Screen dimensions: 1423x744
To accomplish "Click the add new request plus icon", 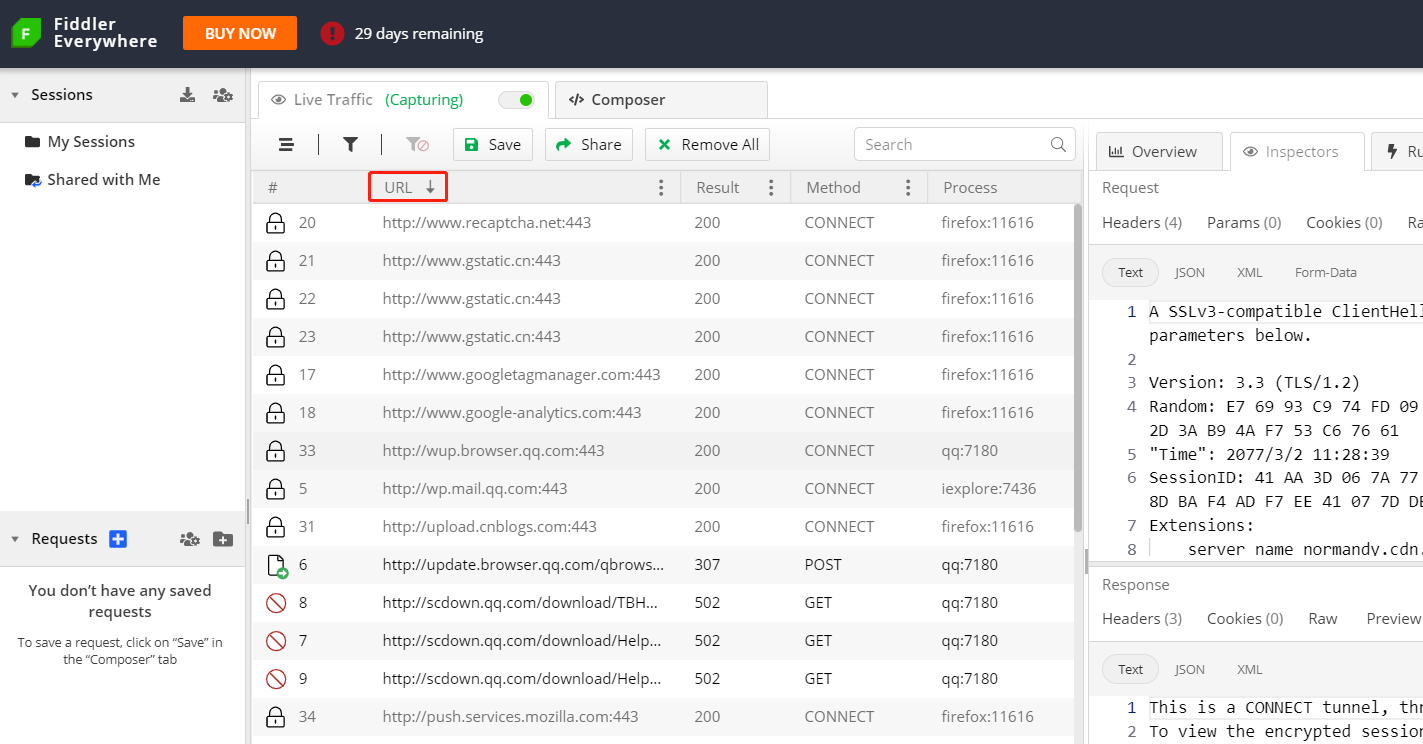I will [x=118, y=539].
